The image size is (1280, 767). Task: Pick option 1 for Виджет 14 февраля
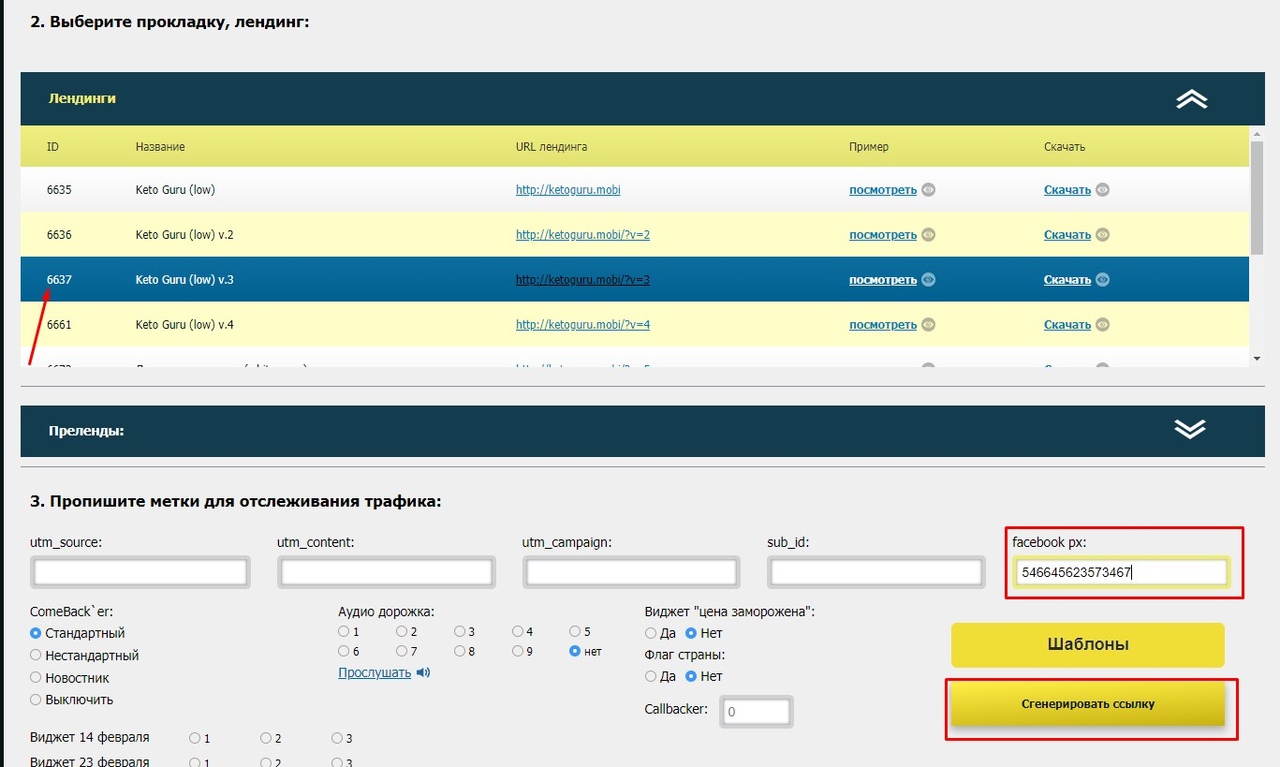[194, 738]
